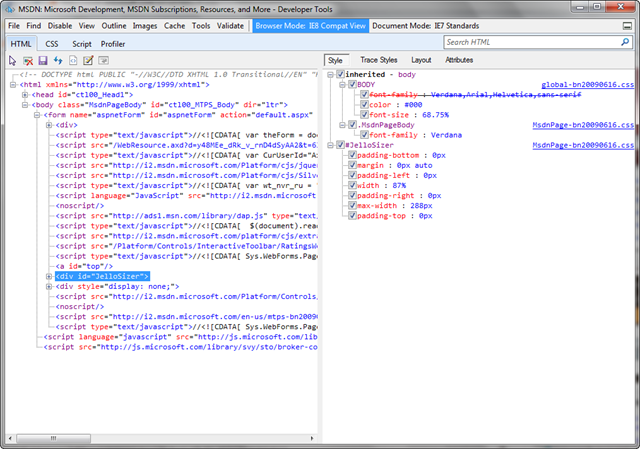Screen dimensions: 640x449
Task: Click the element source style page icon
Action: point(73,61)
